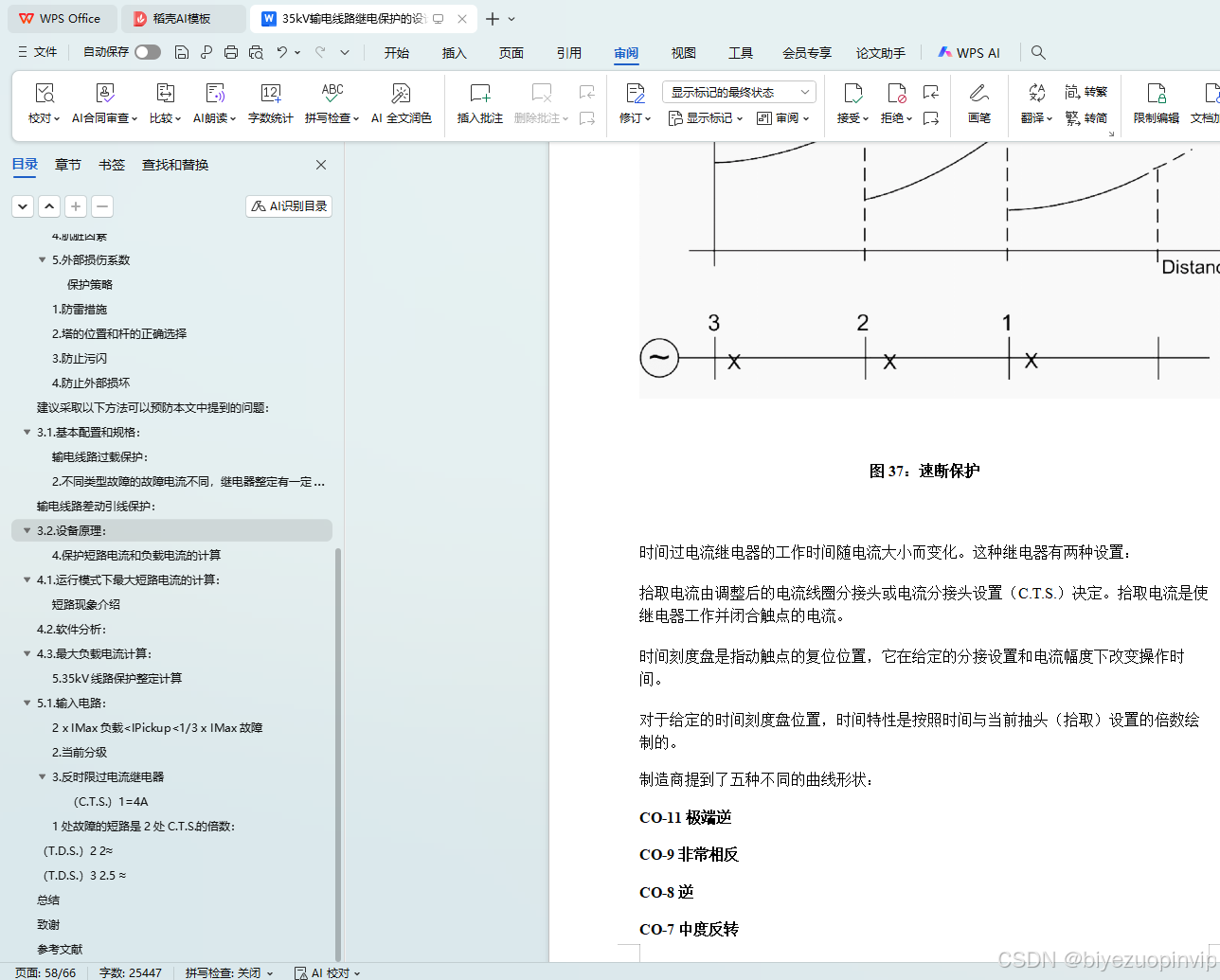Switch to the 页面 ribbon tab
Screen dimensions: 1220x980
click(511, 53)
